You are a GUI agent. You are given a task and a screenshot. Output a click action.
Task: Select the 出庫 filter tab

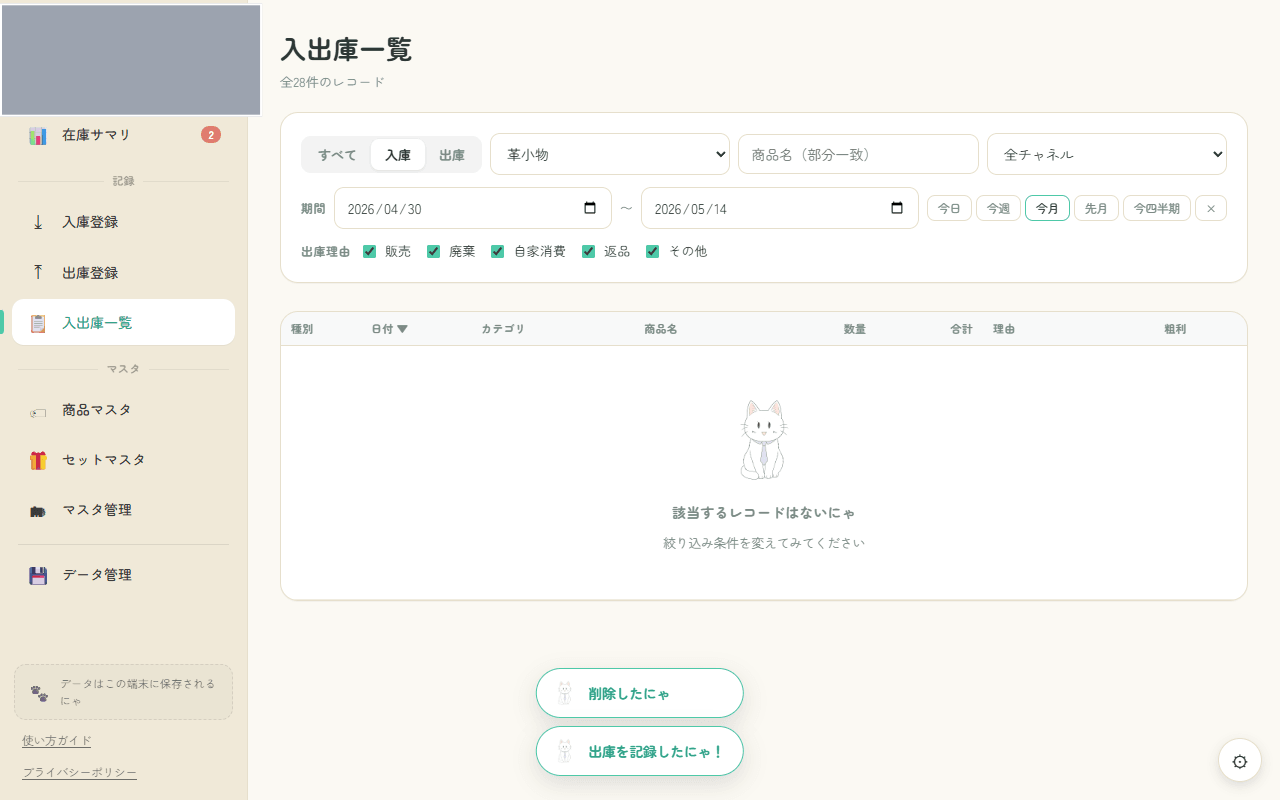click(x=452, y=155)
